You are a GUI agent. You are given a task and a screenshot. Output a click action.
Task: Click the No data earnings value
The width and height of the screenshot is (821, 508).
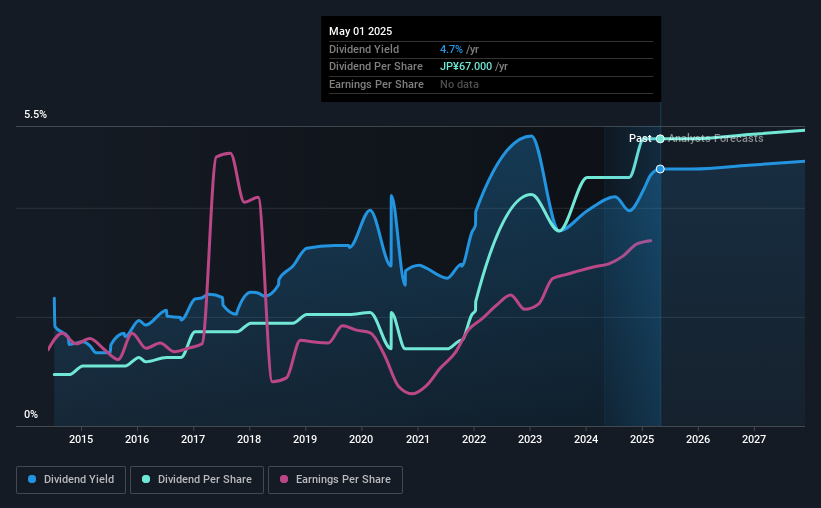click(459, 84)
